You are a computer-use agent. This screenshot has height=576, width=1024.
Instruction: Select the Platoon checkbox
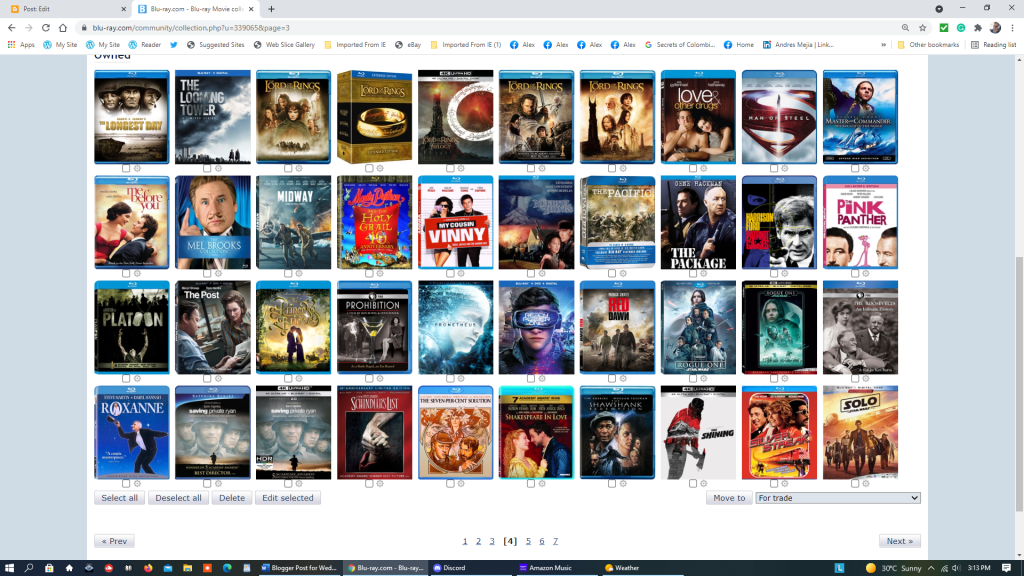(x=126, y=378)
